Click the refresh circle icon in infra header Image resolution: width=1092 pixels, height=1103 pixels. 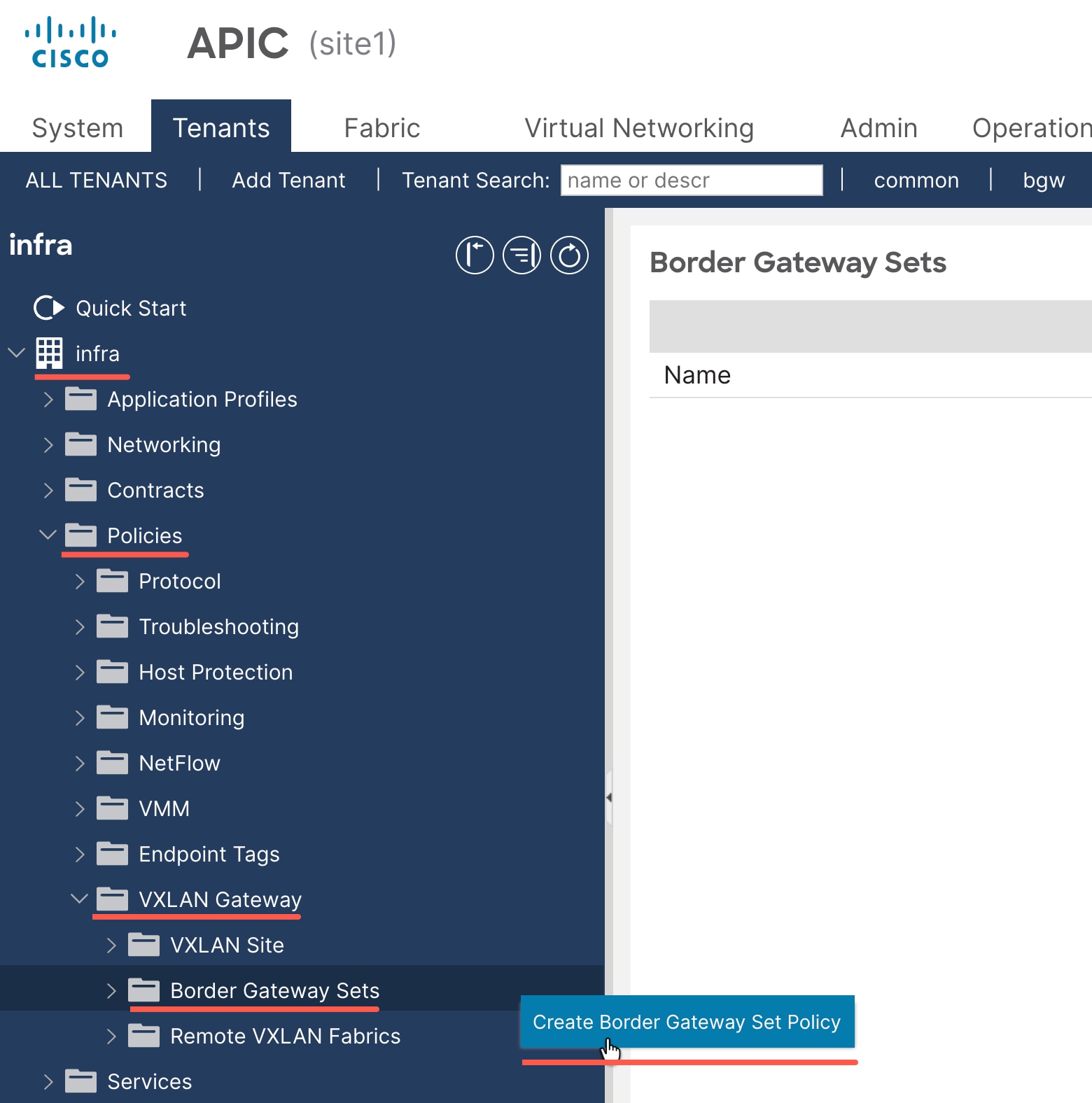point(569,255)
